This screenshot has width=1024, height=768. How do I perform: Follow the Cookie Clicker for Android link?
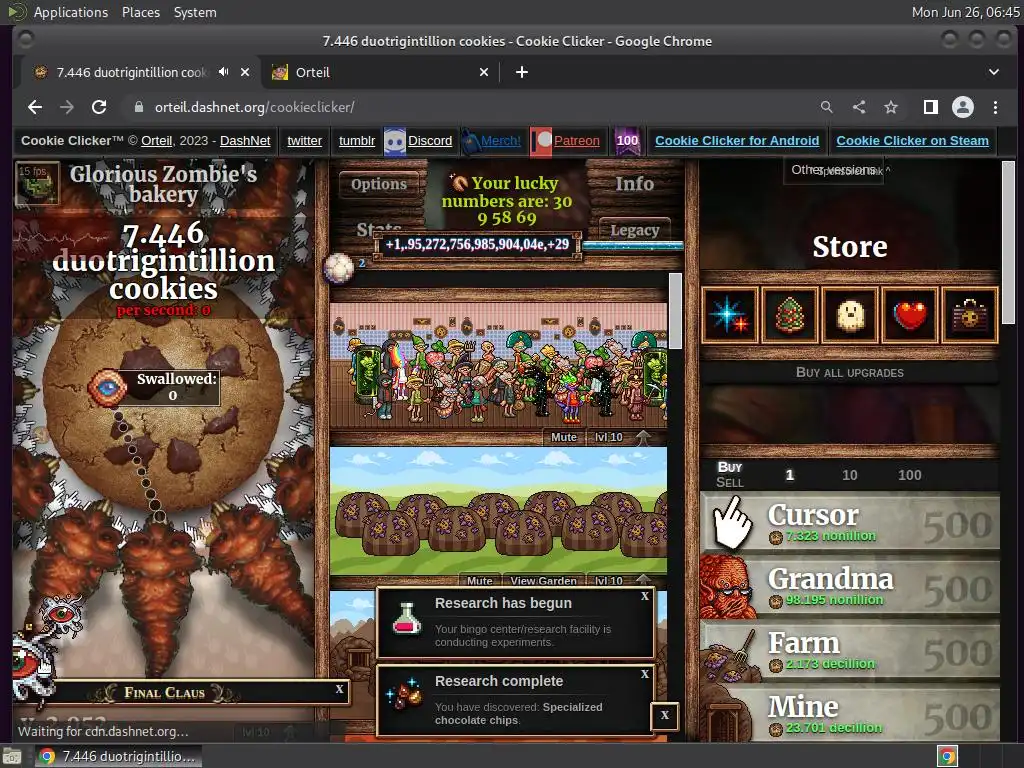pos(737,140)
